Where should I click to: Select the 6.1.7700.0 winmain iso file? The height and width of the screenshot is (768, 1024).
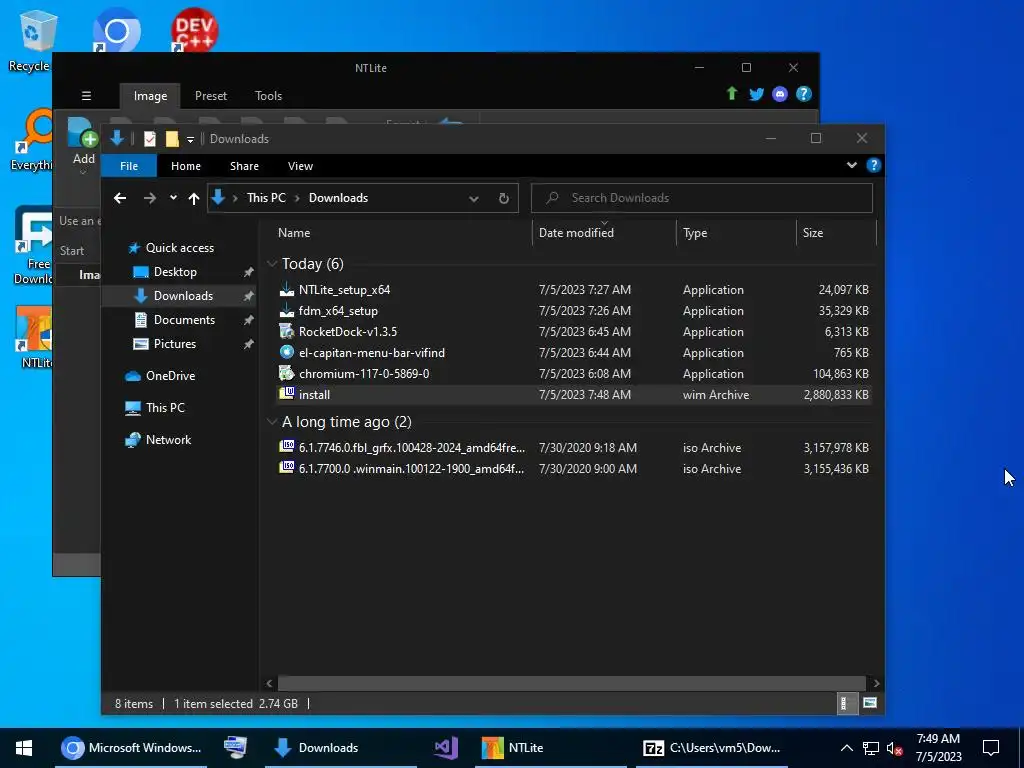point(573,469)
